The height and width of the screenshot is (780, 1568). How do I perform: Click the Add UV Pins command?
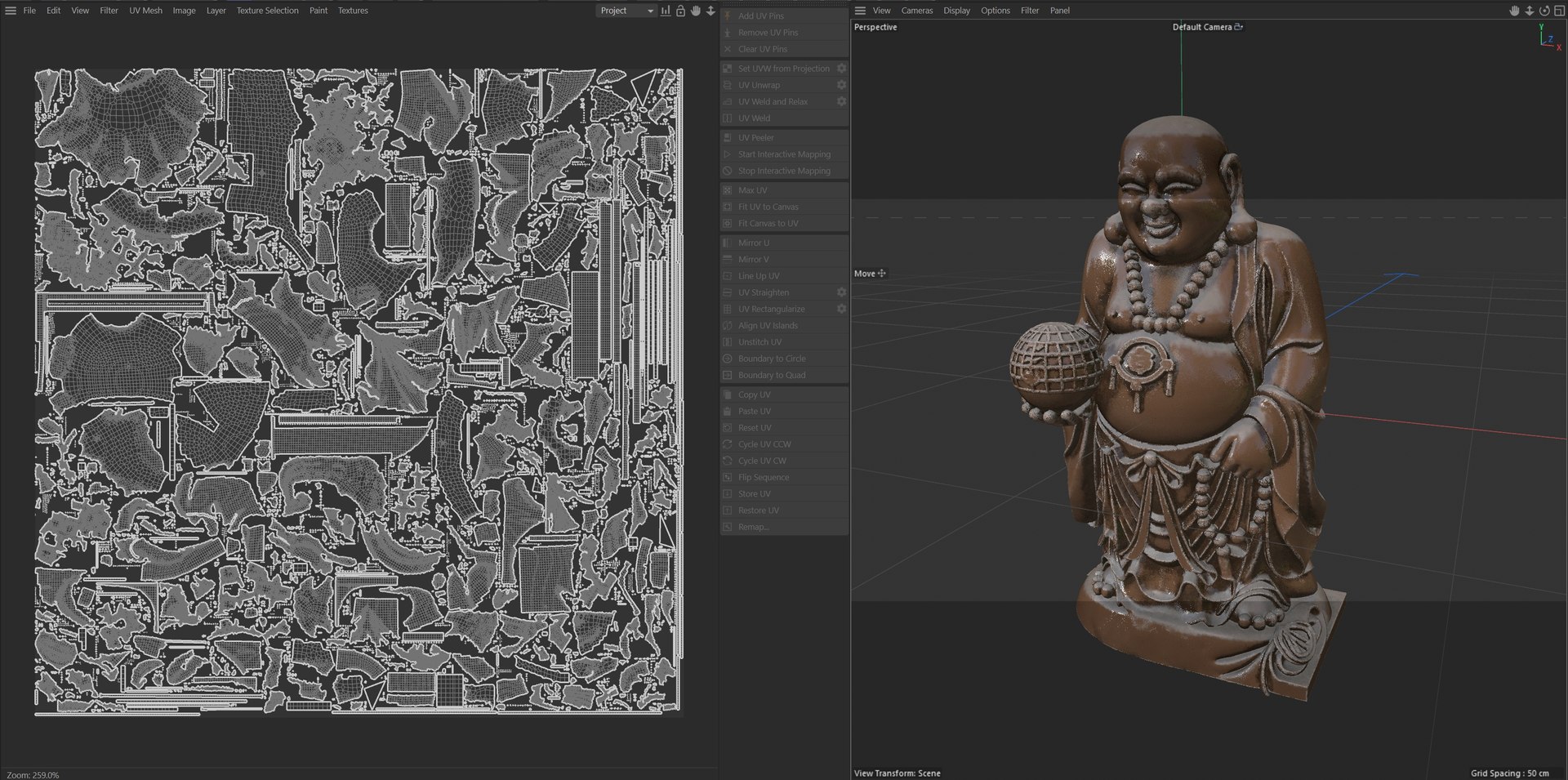click(784, 16)
